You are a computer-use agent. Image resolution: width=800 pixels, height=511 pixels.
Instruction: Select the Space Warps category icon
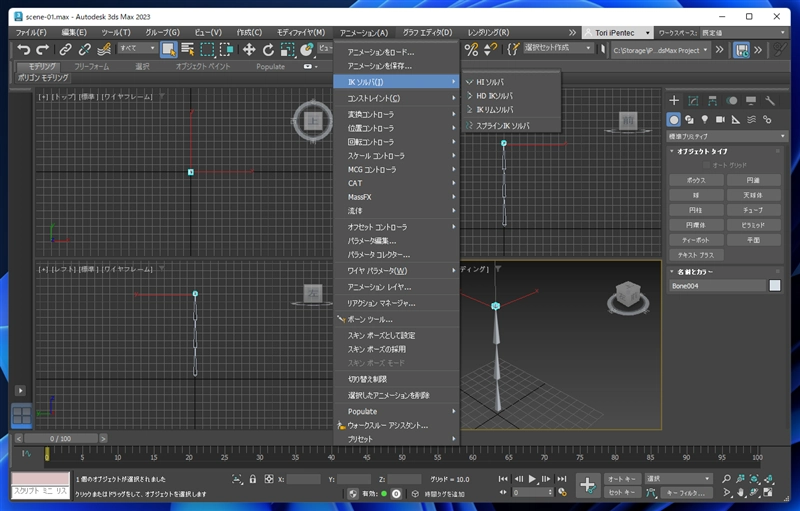point(752,120)
